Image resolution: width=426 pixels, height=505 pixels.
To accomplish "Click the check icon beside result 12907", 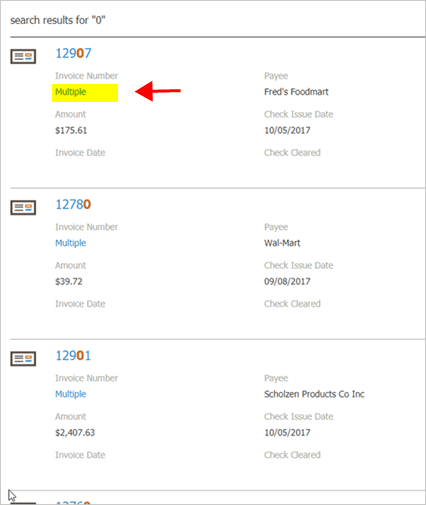I will [23, 56].
